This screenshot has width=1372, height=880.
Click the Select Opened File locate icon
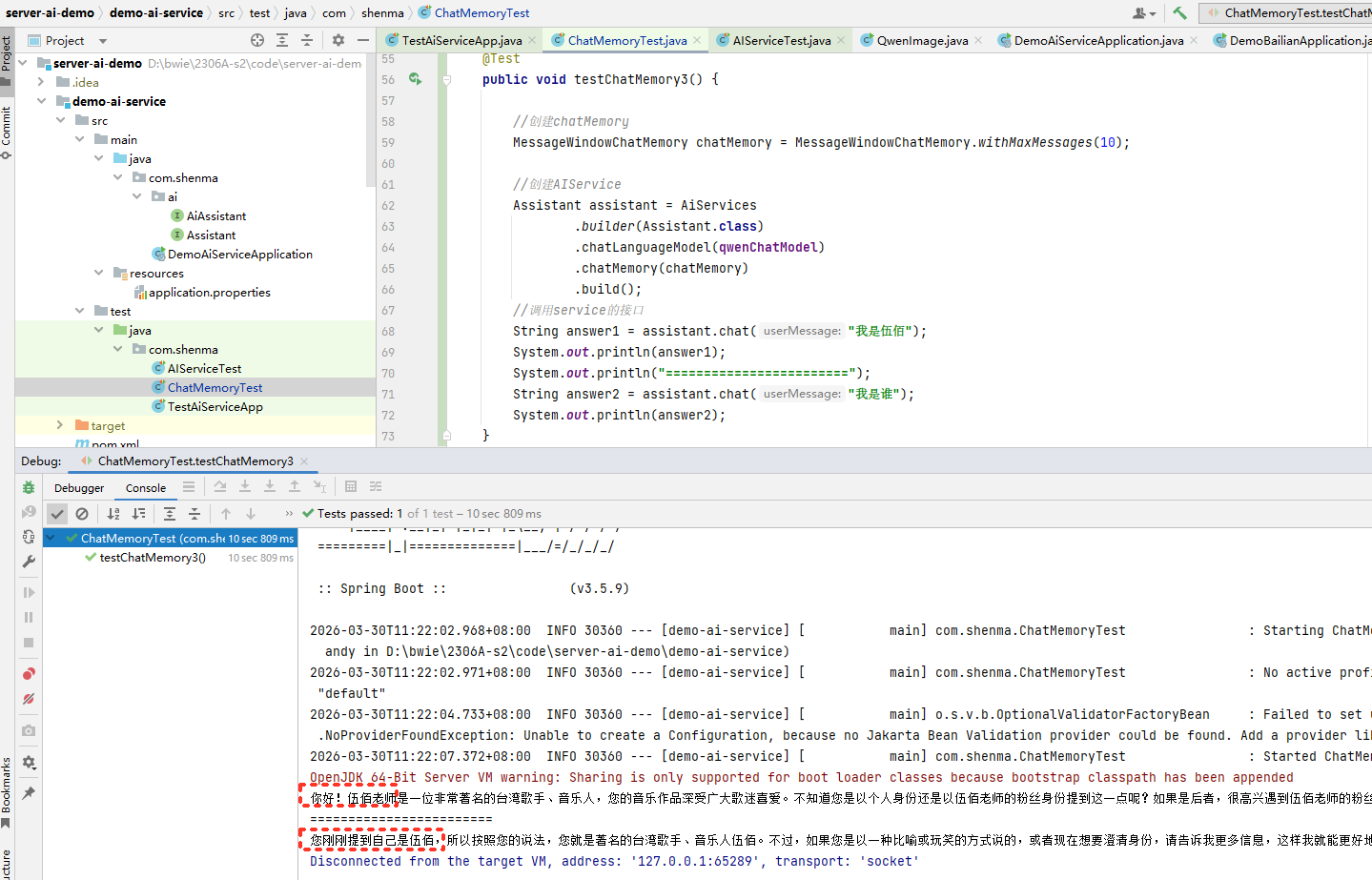(x=257, y=40)
